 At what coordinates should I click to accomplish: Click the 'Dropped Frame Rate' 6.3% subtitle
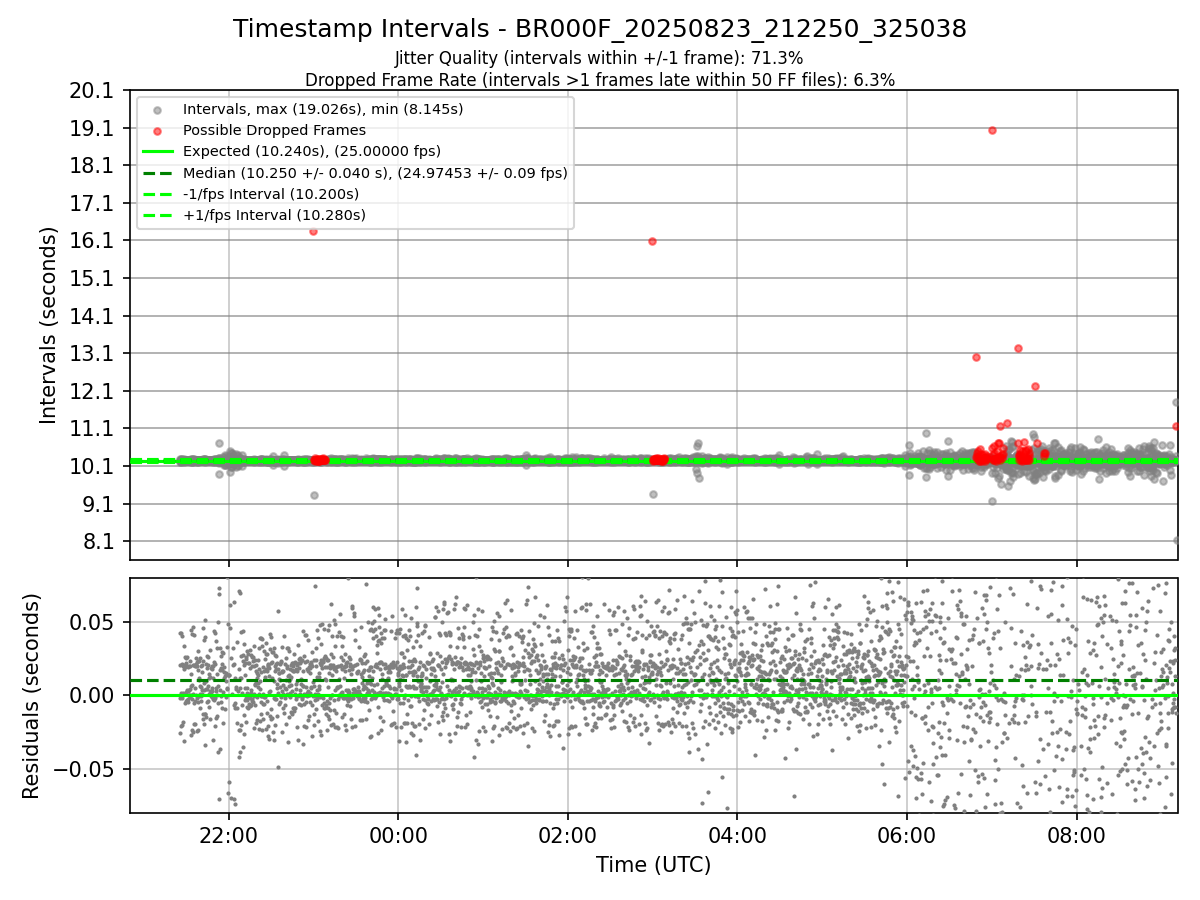(600, 79)
